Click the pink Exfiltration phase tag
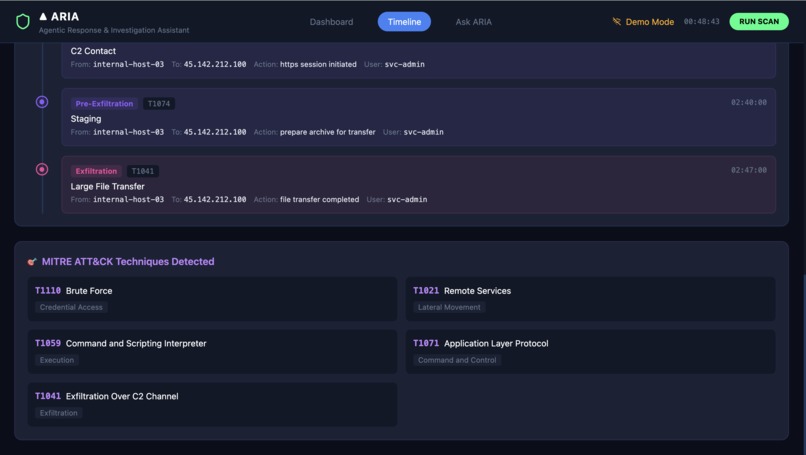806x455 pixels. [96, 171]
